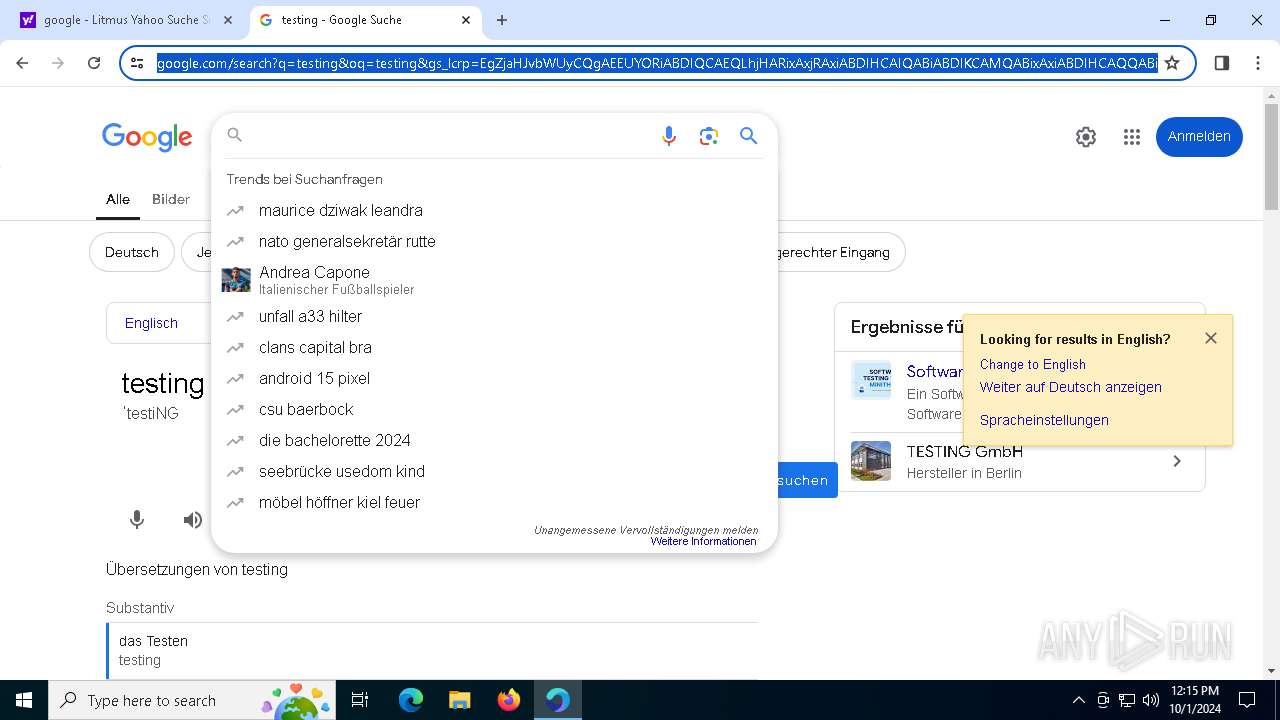
Task: Select the Bilder results tab
Action: (171, 199)
